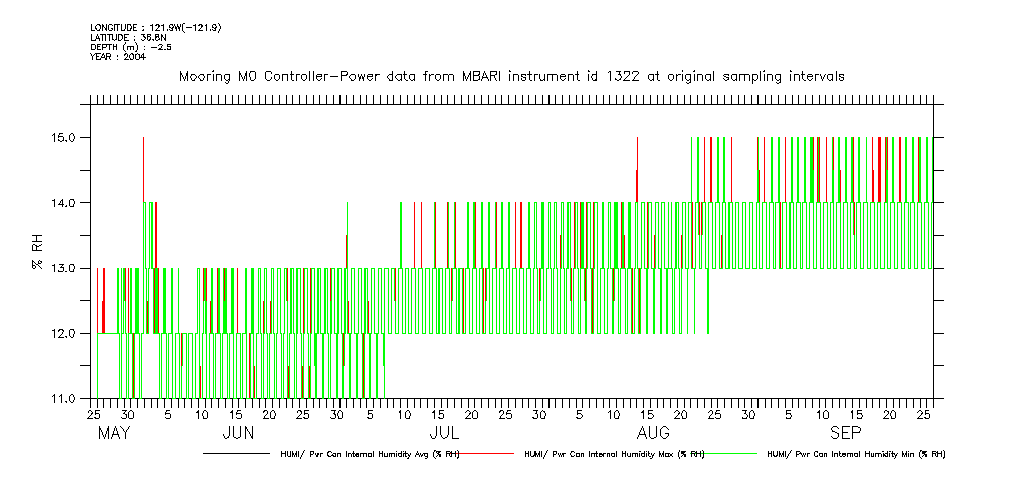Jump to the MAY month label
Screen dimensions: 1009x504
point(114,434)
